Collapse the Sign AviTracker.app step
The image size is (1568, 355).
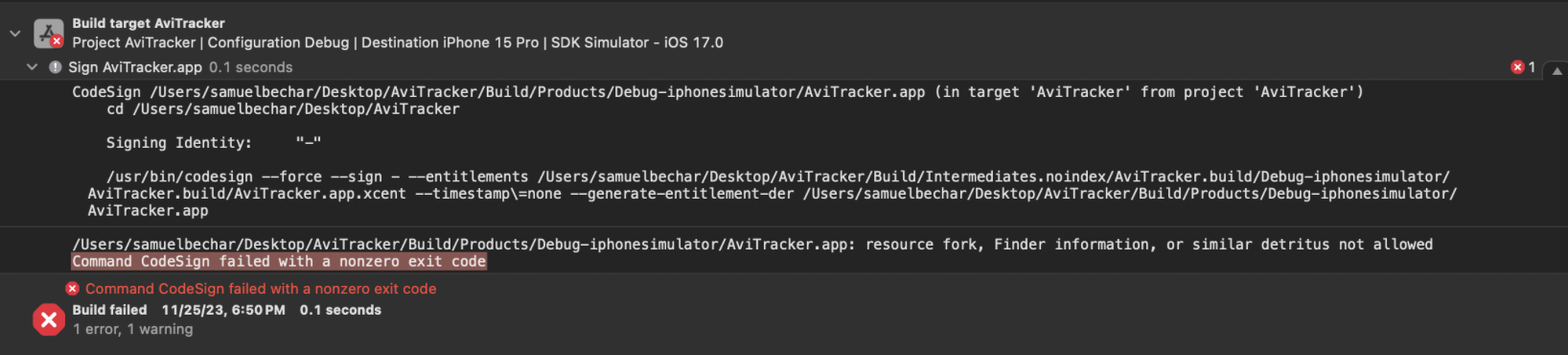tap(32, 67)
